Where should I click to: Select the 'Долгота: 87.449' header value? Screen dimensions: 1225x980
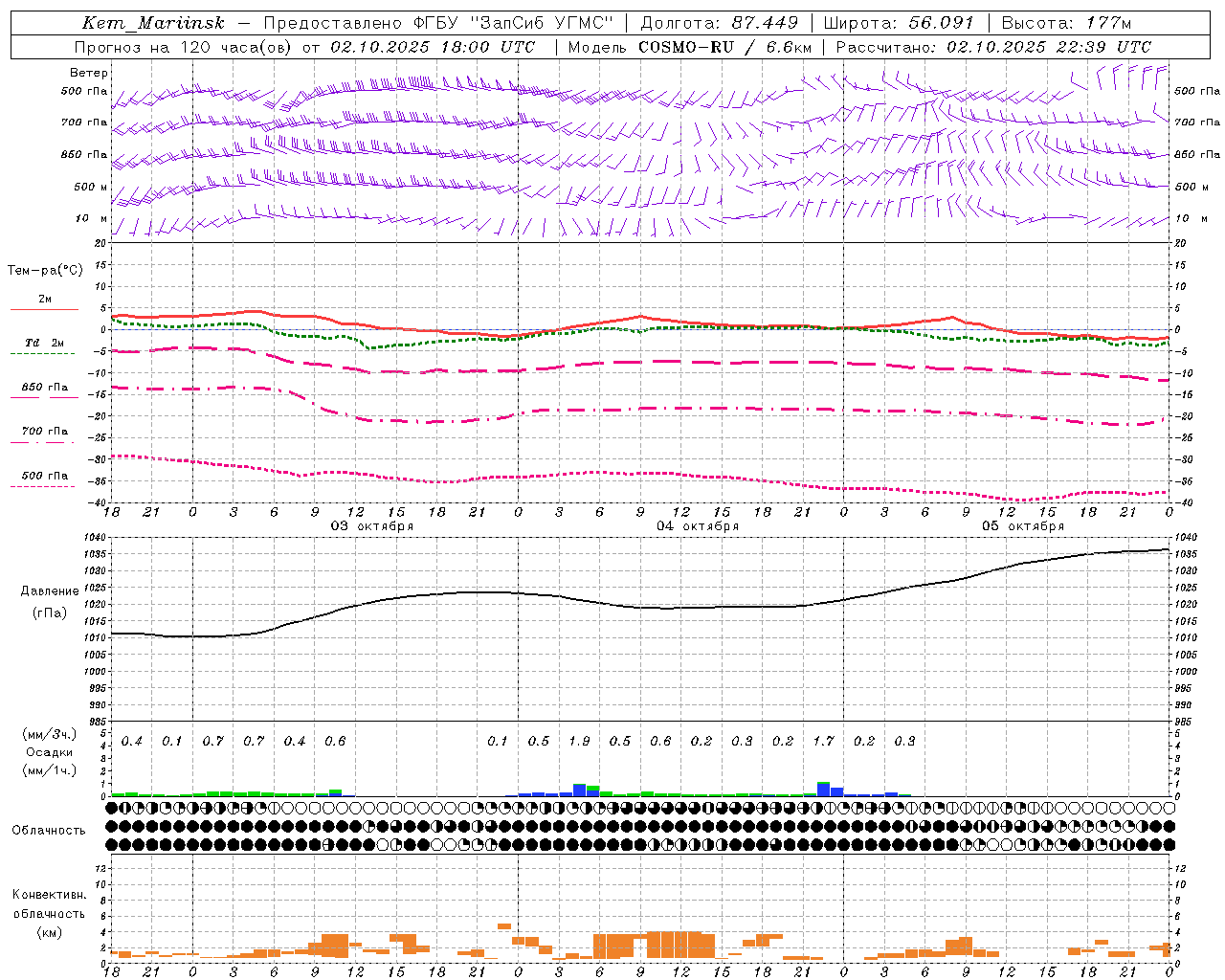[720, 23]
